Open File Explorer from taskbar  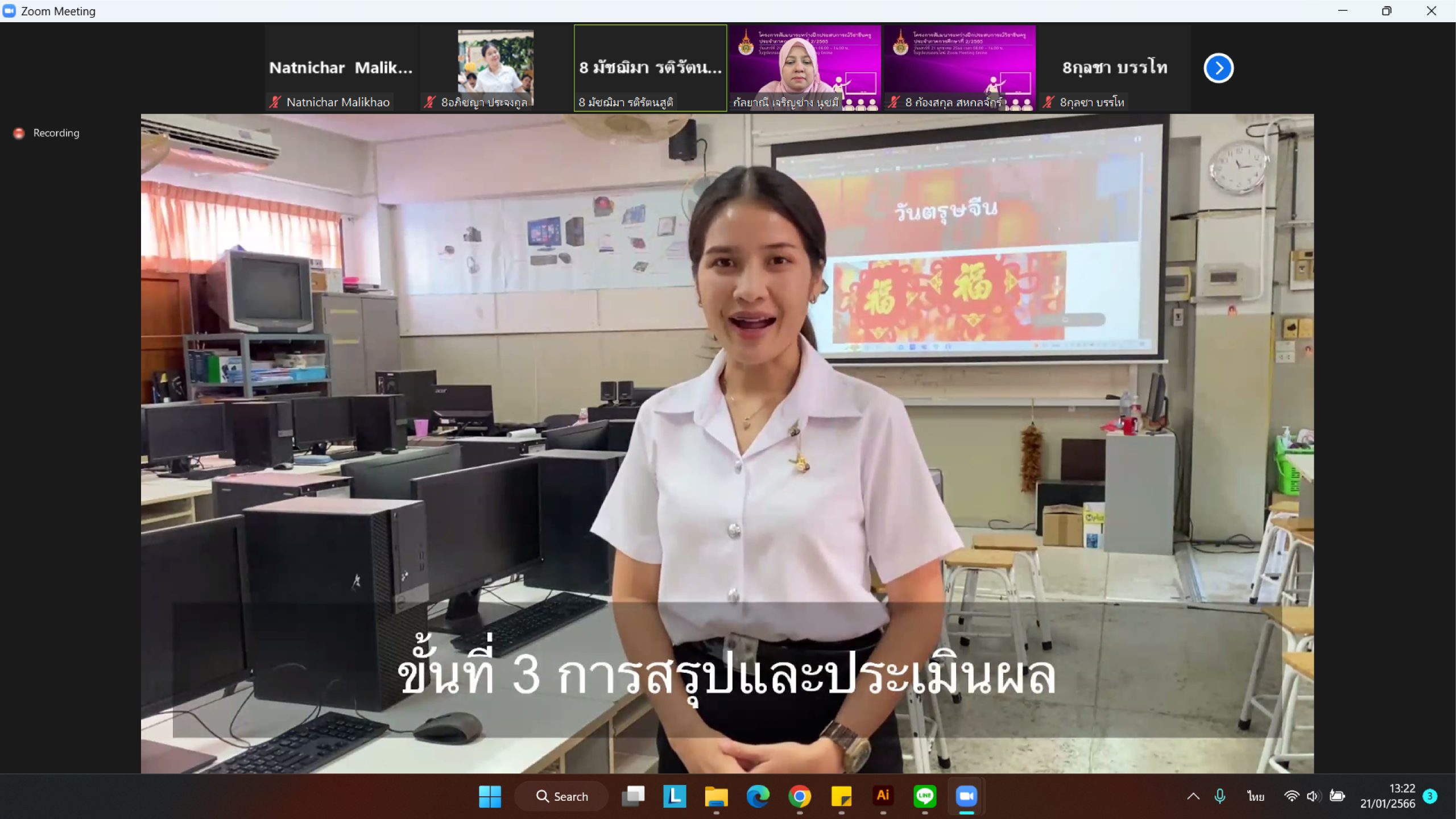(x=716, y=796)
